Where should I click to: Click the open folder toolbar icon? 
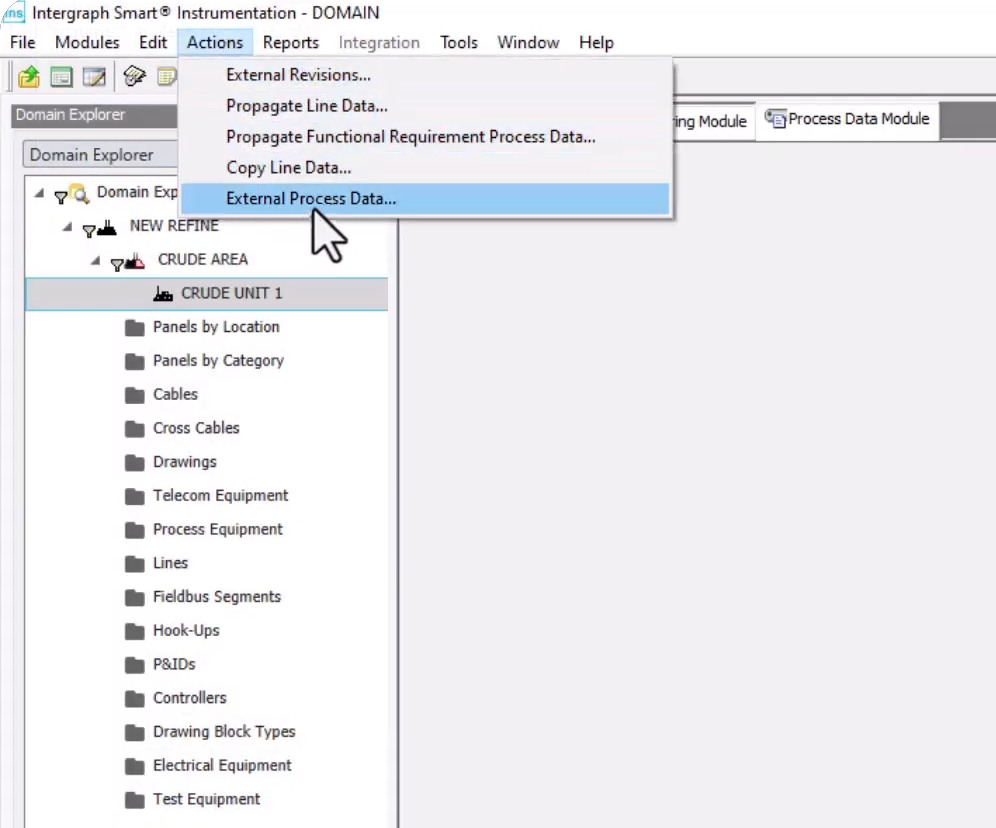[x=29, y=77]
